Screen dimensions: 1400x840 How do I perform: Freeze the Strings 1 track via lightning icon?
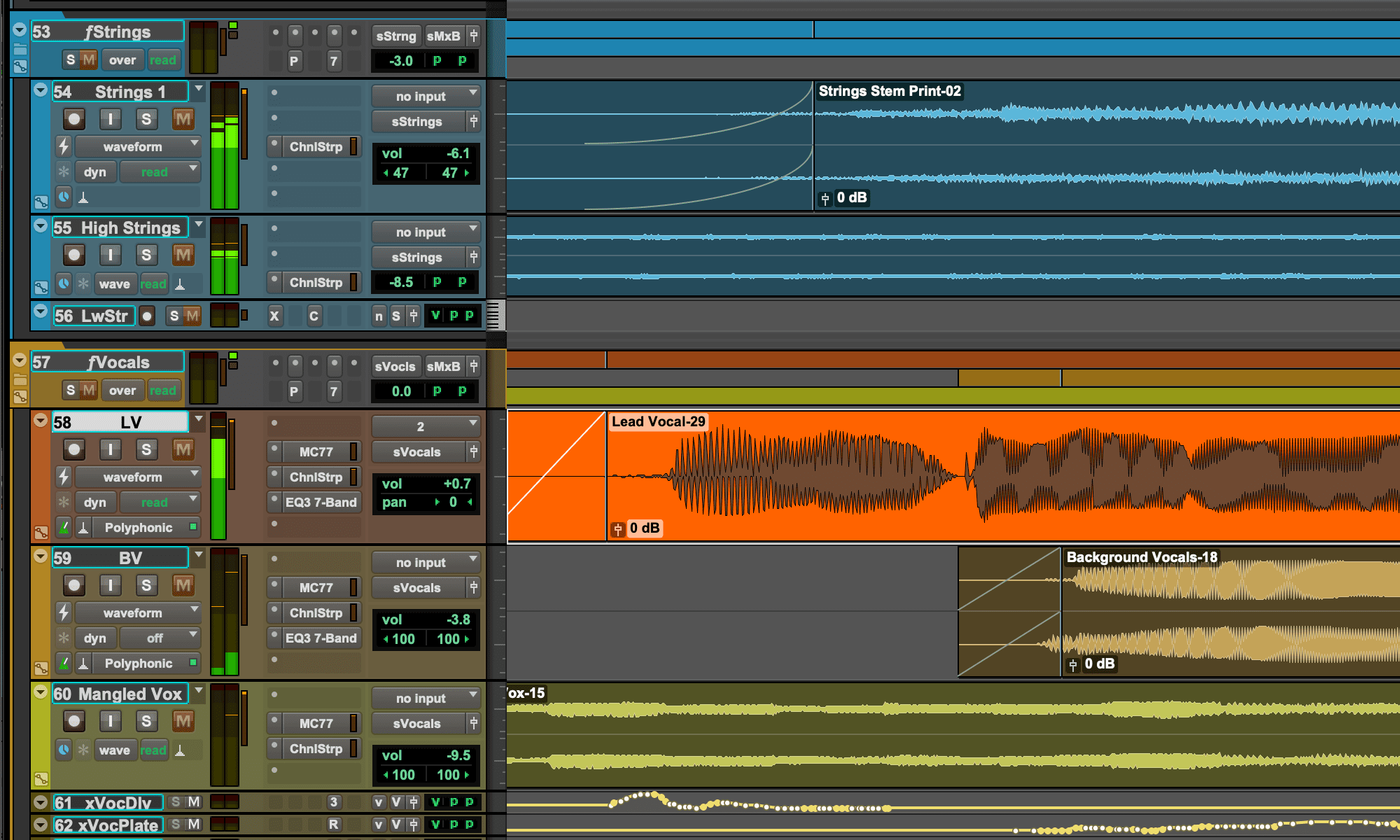[64, 146]
